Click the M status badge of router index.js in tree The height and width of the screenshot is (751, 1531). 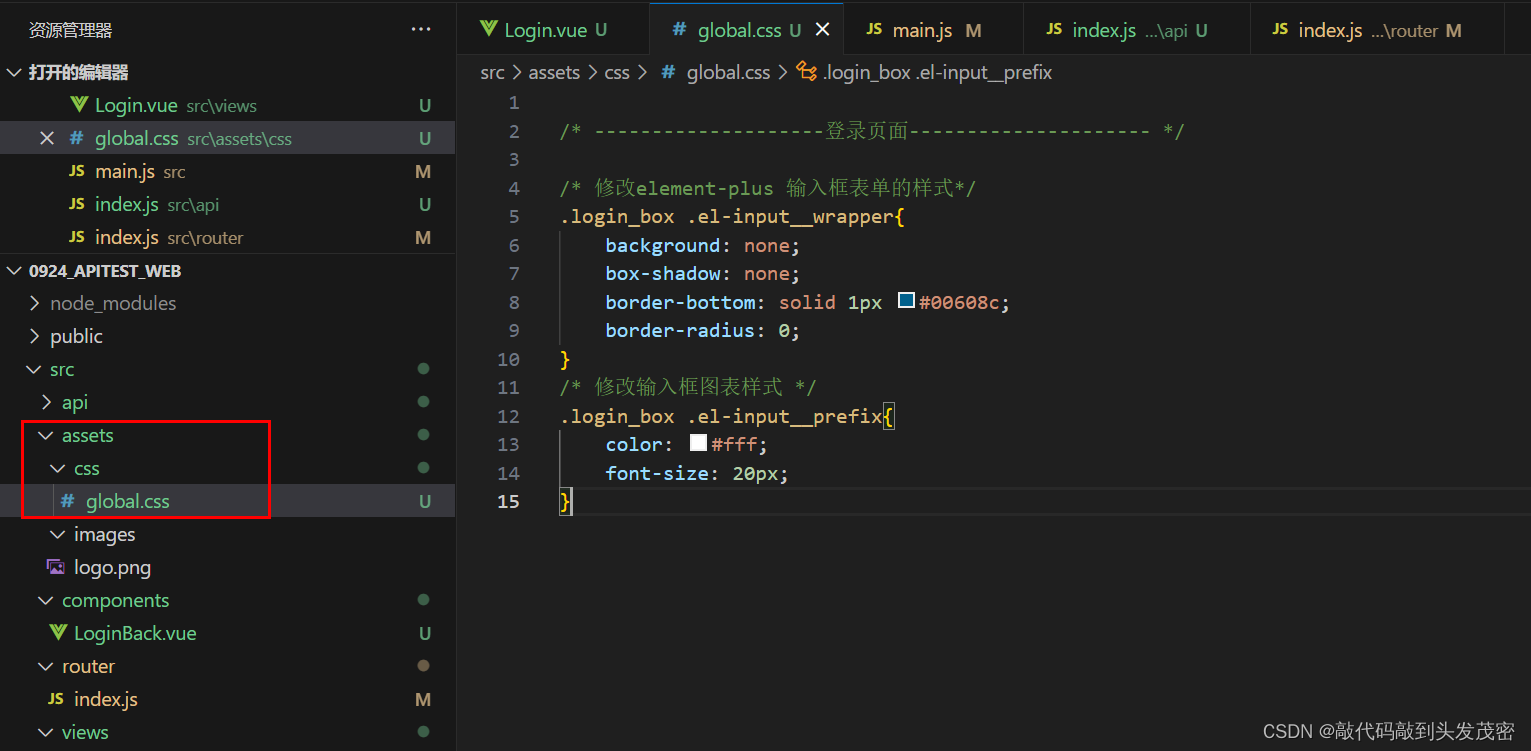tap(423, 699)
